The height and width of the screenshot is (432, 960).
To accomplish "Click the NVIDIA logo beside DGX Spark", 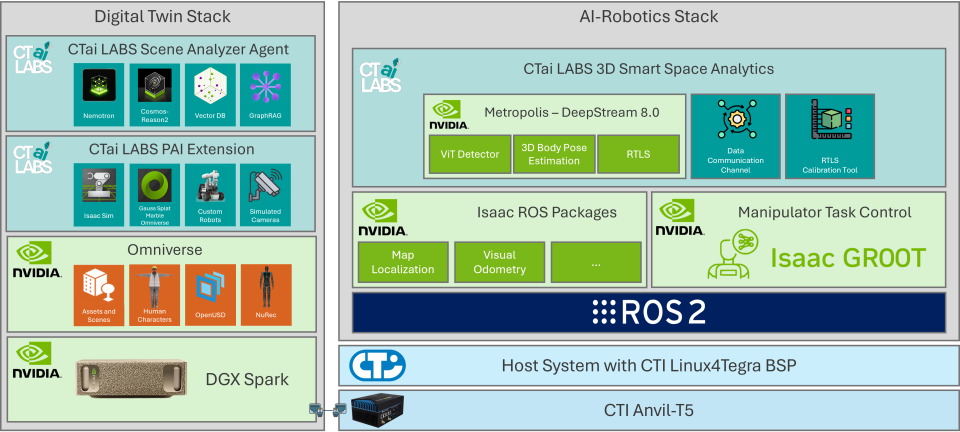I will tap(38, 361).
